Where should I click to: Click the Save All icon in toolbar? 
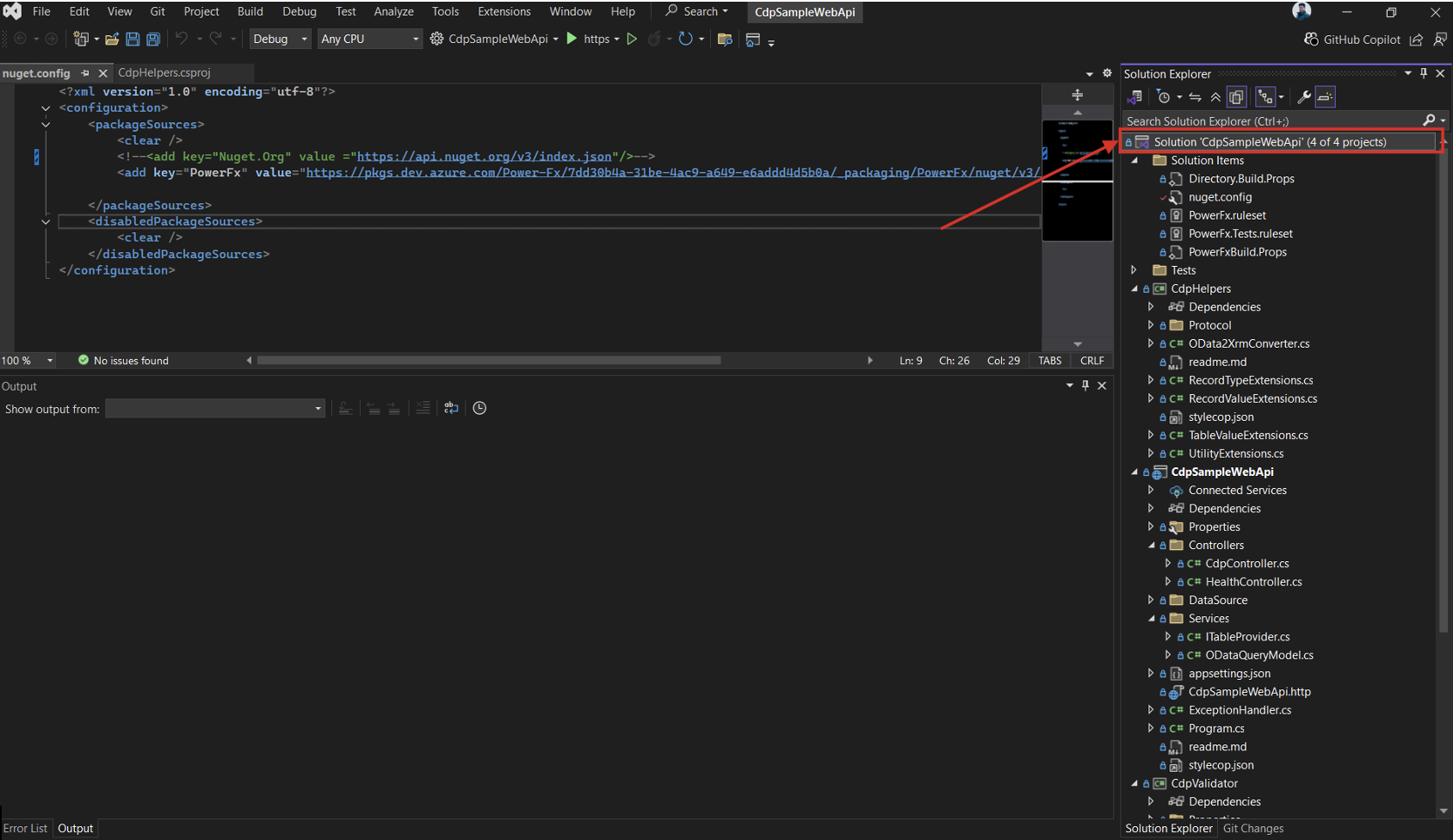pos(153,39)
